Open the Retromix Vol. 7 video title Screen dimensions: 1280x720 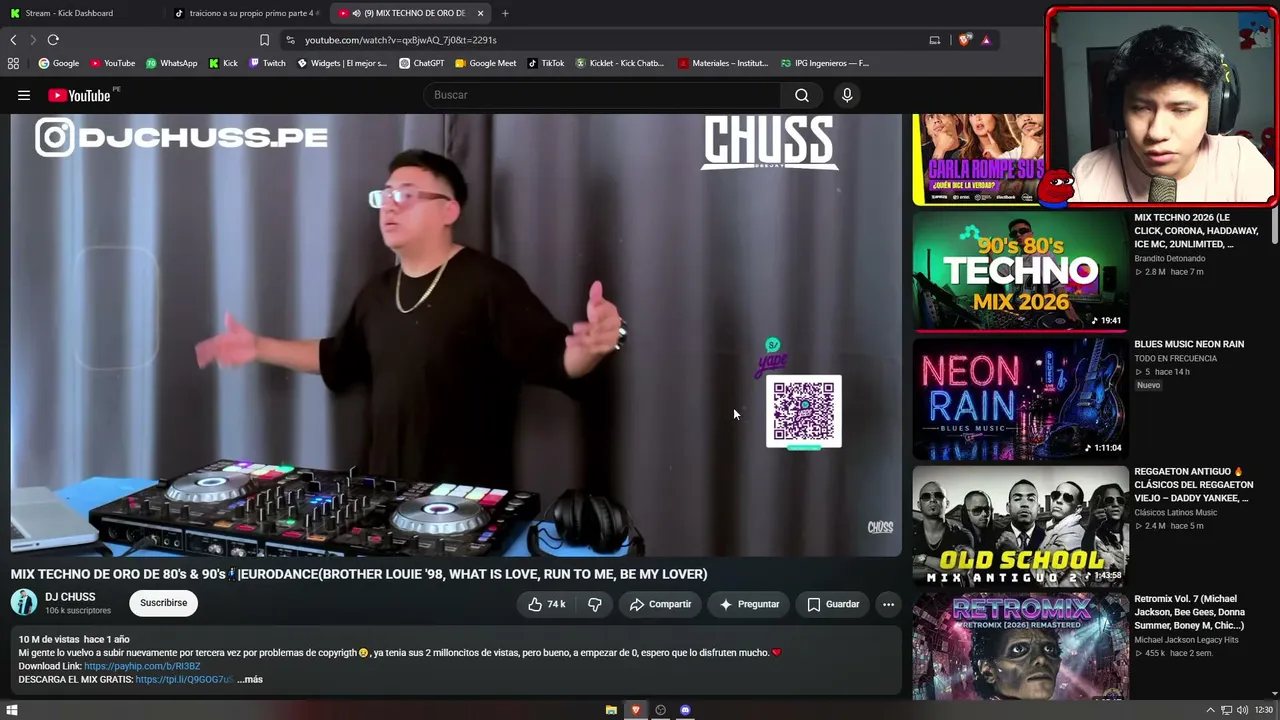click(x=1190, y=612)
